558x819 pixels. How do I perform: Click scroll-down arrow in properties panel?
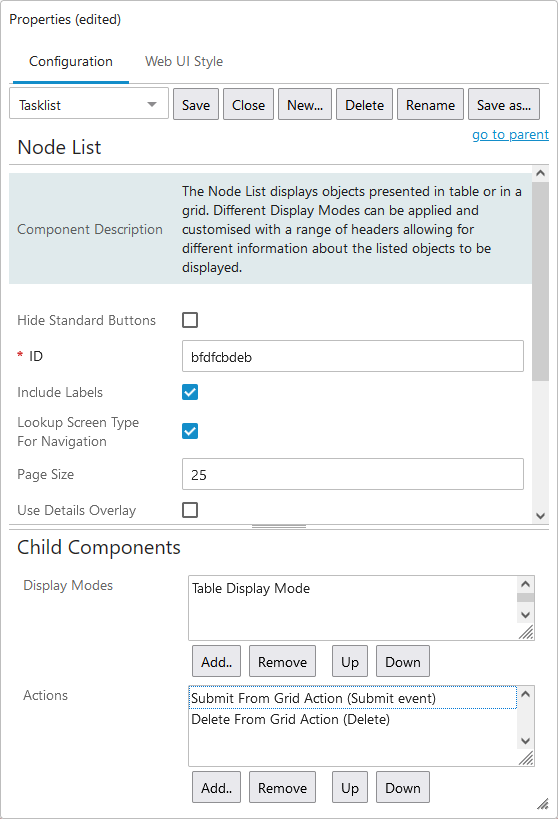click(541, 516)
